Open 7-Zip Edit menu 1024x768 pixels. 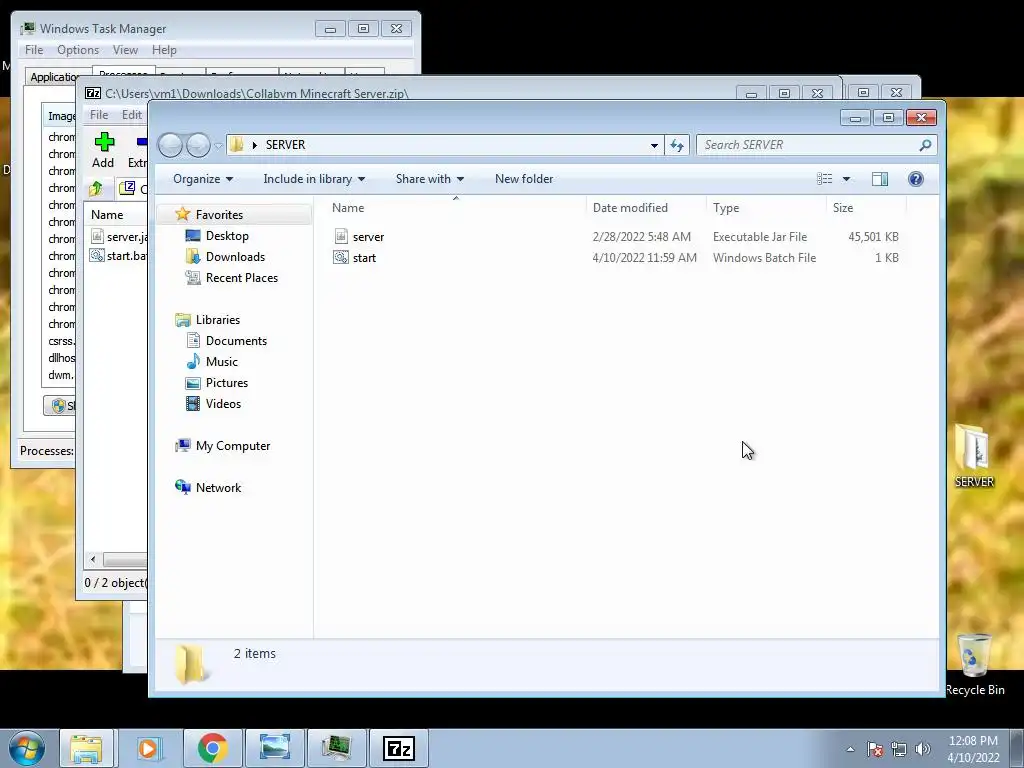pos(131,115)
